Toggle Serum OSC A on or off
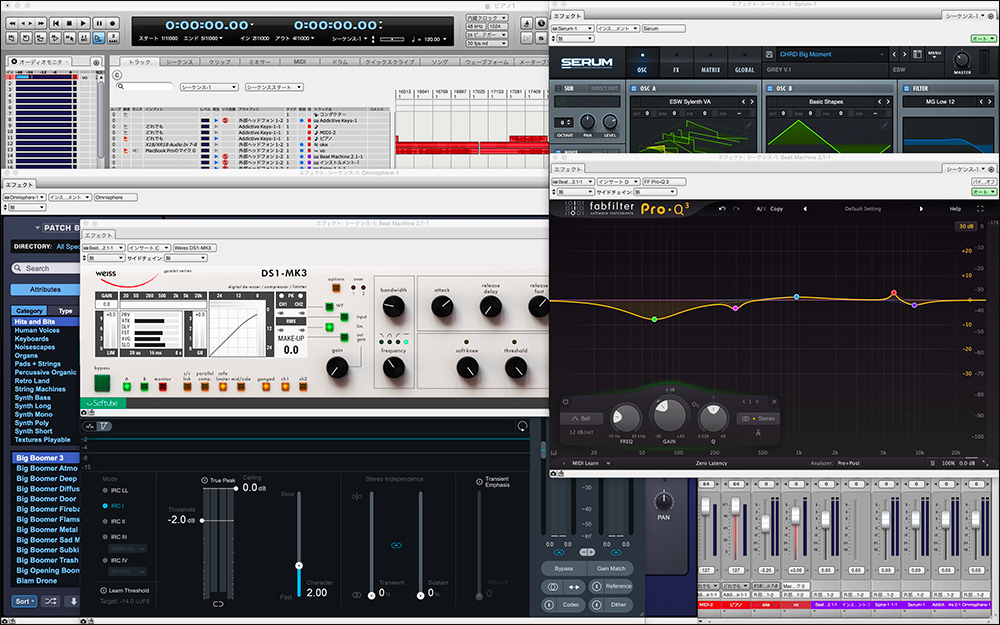Viewport: 1000px width, 625px height. 635,89
